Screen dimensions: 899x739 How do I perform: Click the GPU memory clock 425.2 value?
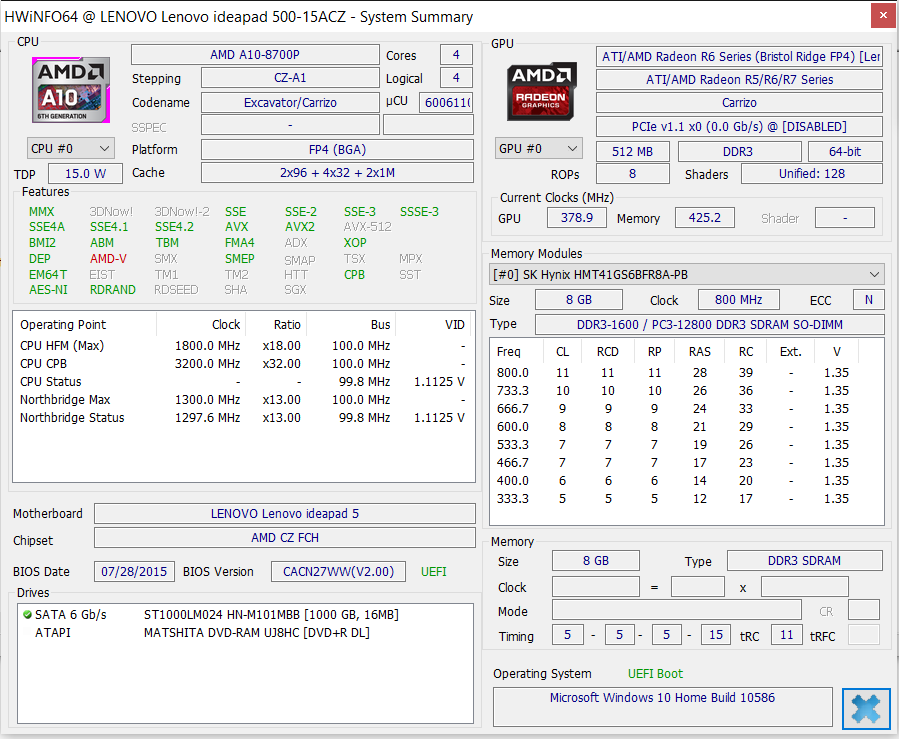coord(705,218)
